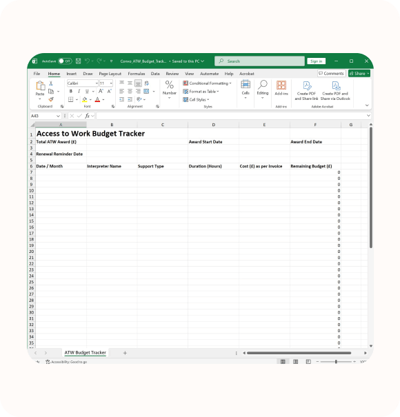Click the Copy icon
This screenshot has width=400, height=417.
pyautogui.click(x=51, y=91)
